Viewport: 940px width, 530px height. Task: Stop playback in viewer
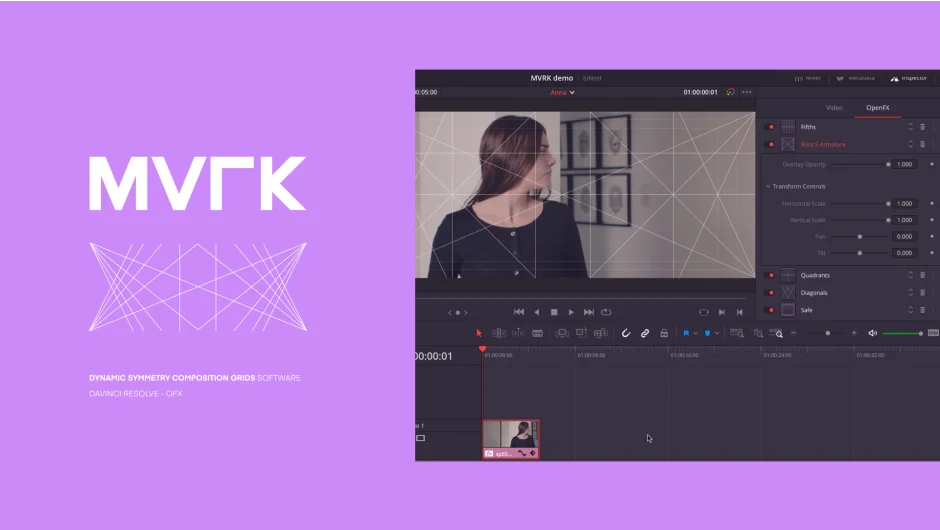click(x=554, y=312)
